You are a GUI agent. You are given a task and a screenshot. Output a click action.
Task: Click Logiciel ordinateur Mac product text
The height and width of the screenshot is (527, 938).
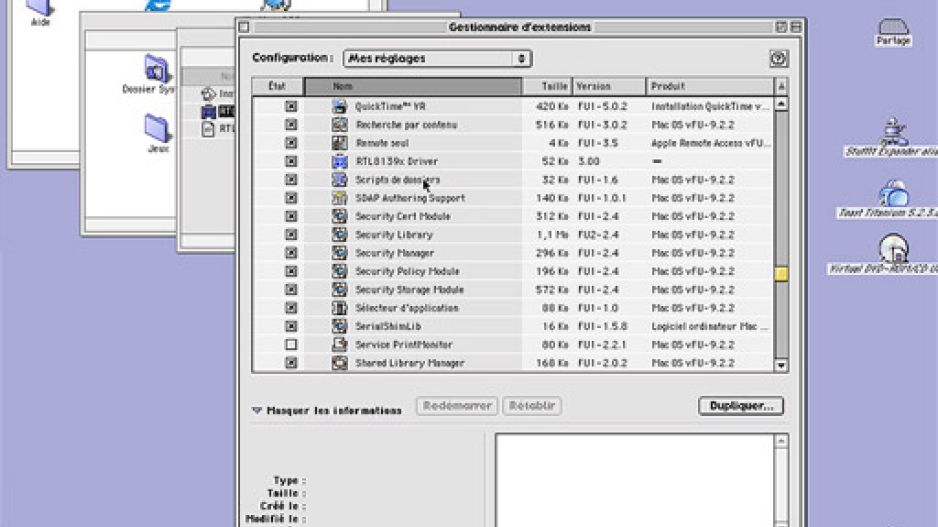(709, 327)
